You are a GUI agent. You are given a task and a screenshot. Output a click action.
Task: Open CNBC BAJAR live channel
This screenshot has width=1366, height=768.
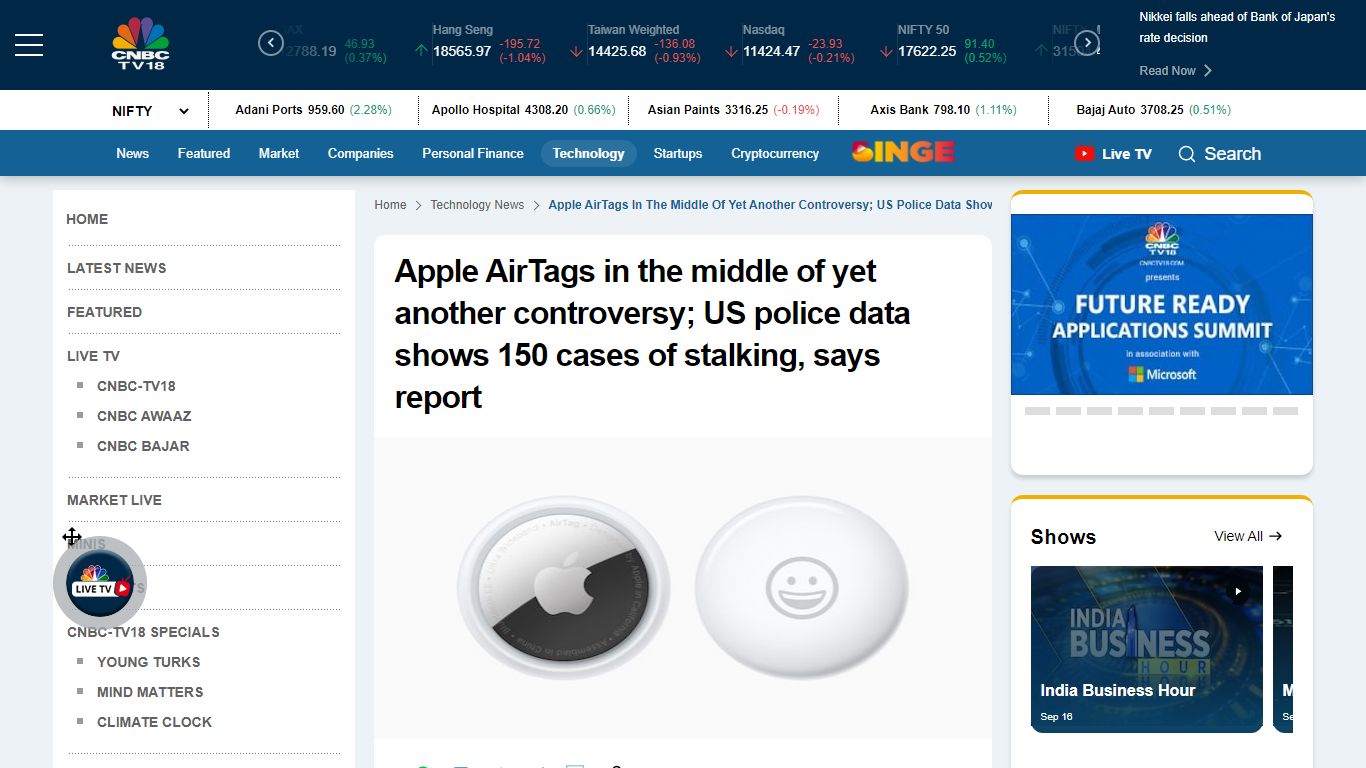pos(143,446)
